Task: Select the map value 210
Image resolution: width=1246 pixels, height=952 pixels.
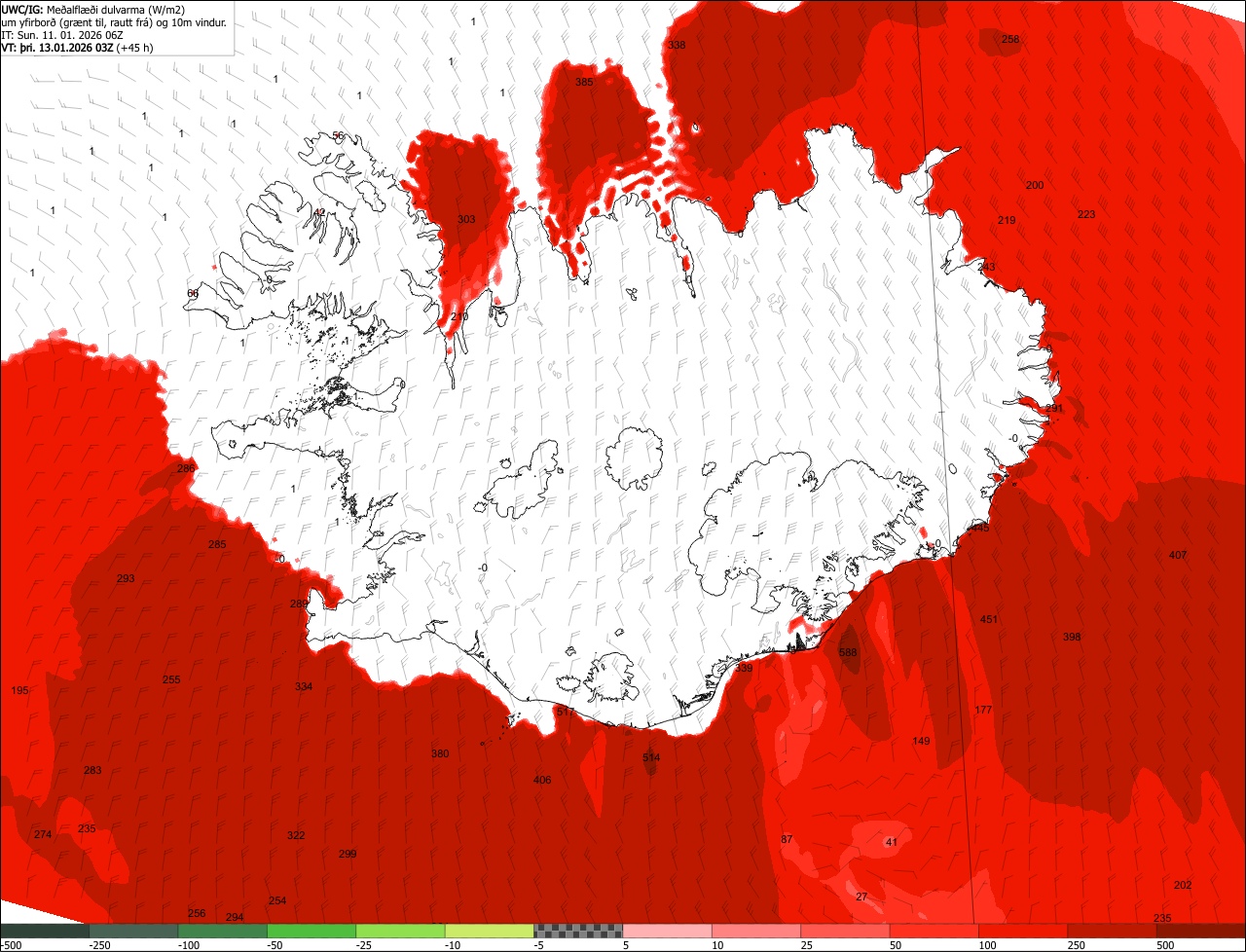Action: click(459, 316)
